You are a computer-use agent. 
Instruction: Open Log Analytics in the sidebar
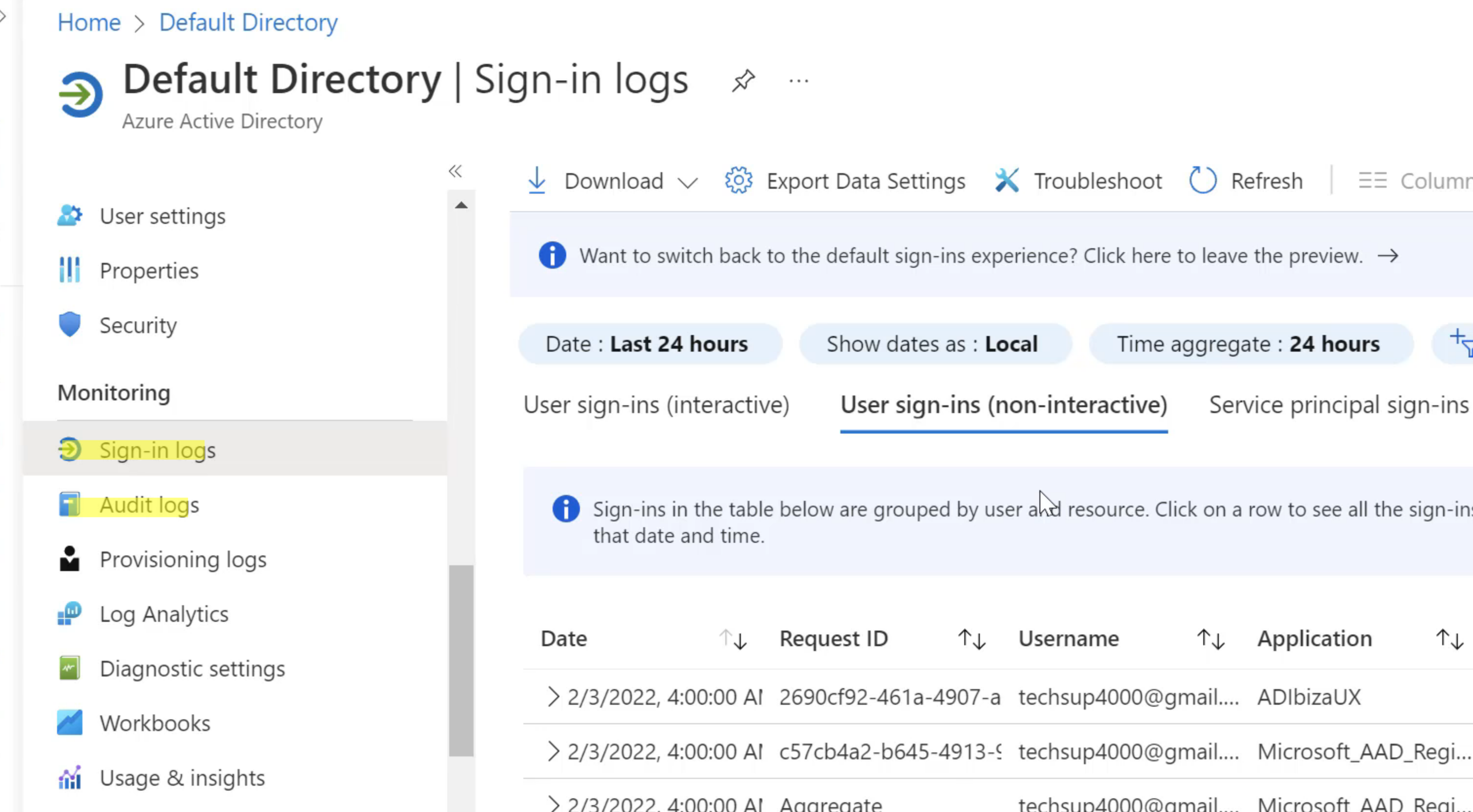(x=163, y=614)
